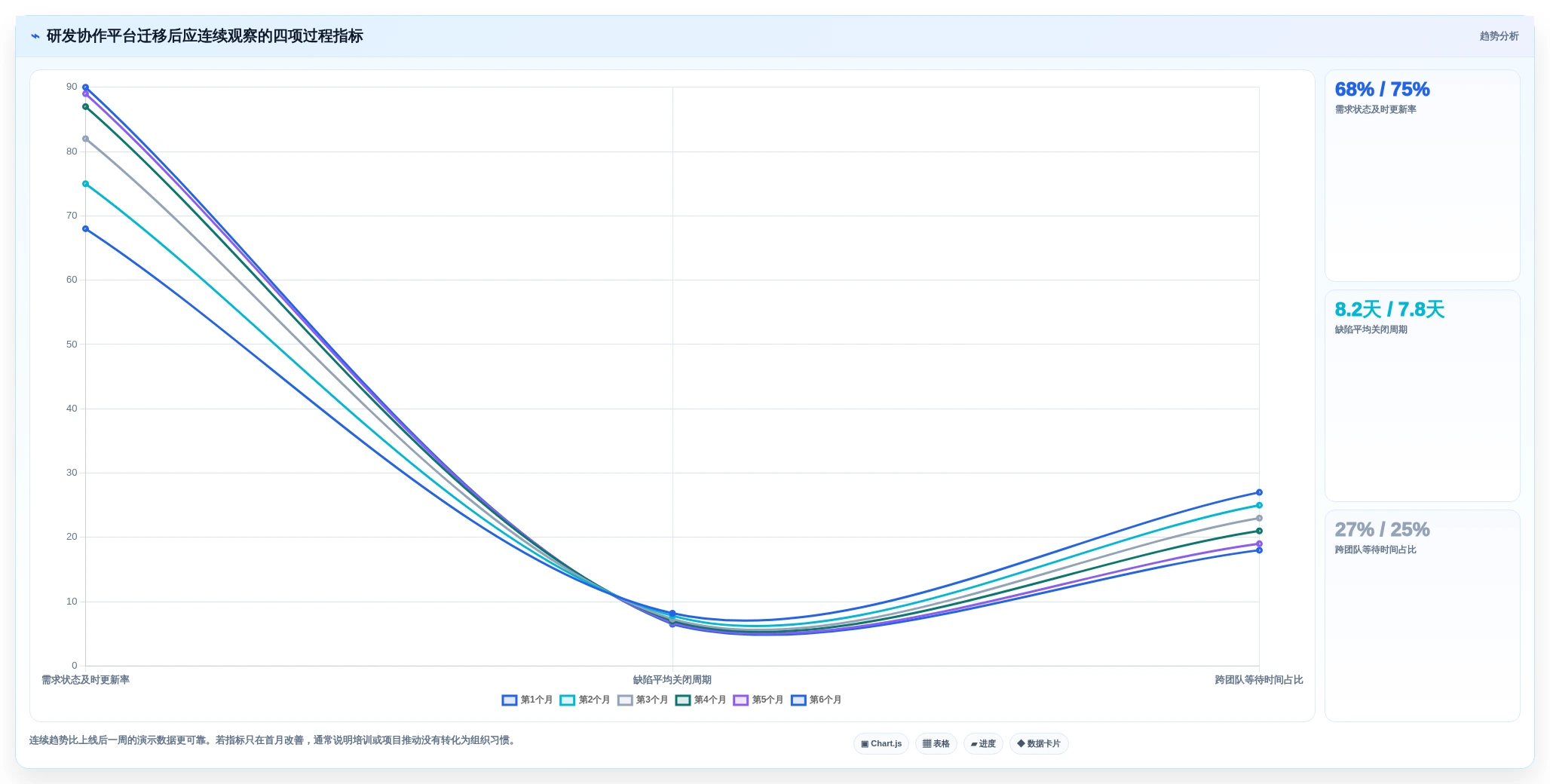Click the y-axis label 10
The width and height of the screenshot is (1550, 784).
pos(72,602)
